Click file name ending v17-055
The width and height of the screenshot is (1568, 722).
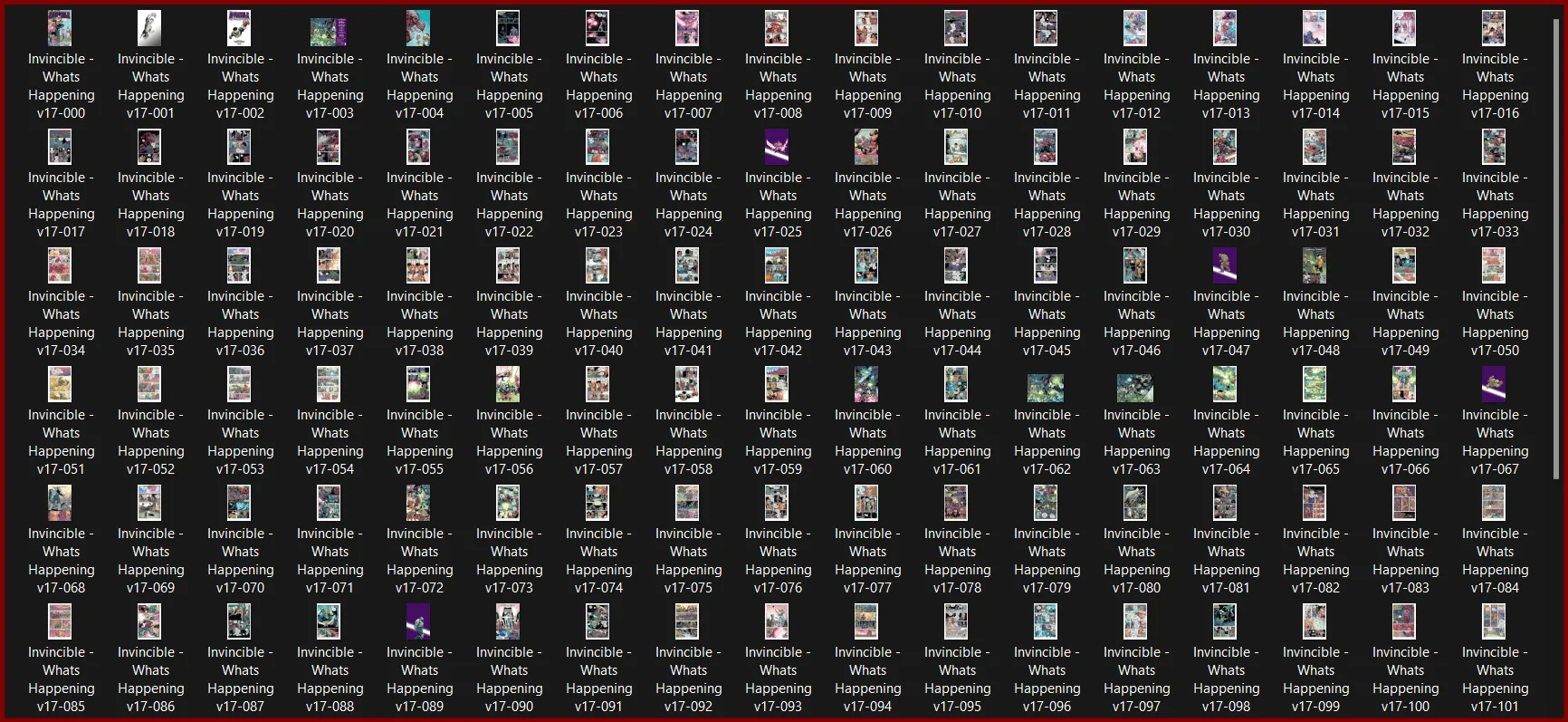coord(420,442)
